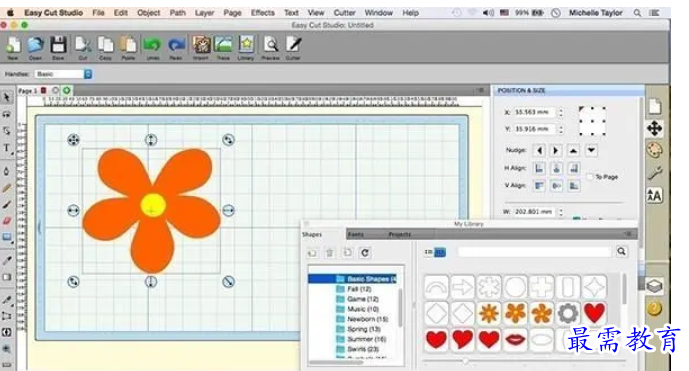Viewport: 689px width, 371px height.
Task: Click the green Undo arrow icon
Action: tap(152, 45)
